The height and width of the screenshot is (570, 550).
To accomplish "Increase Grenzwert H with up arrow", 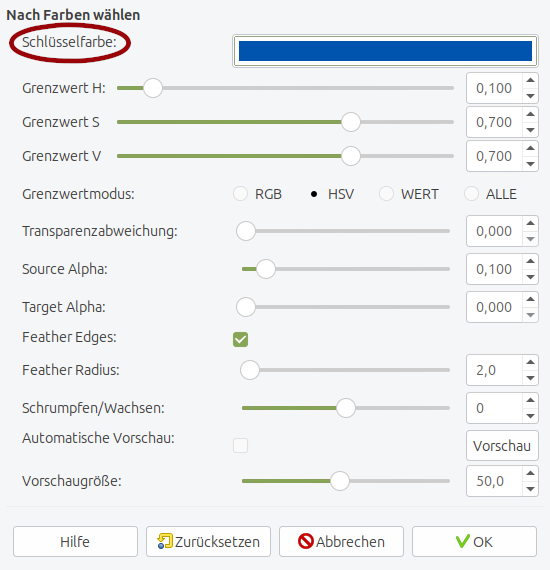I will click(x=530, y=80).
